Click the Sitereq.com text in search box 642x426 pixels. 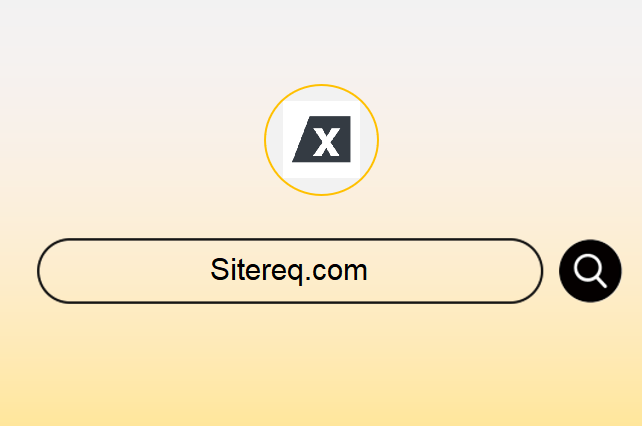[x=289, y=270]
